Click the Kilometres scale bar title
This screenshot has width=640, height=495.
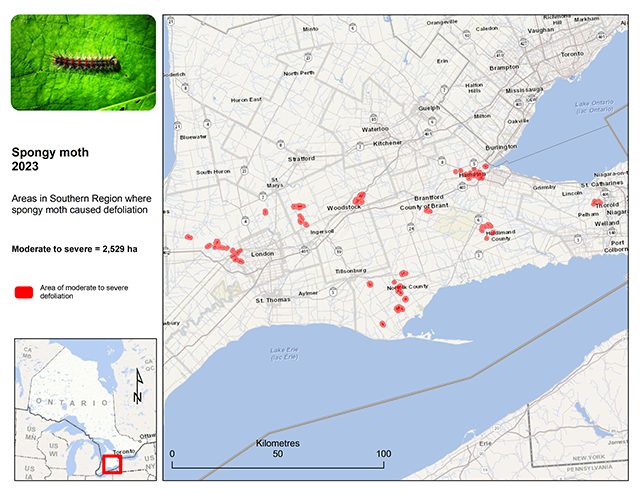[278, 443]
